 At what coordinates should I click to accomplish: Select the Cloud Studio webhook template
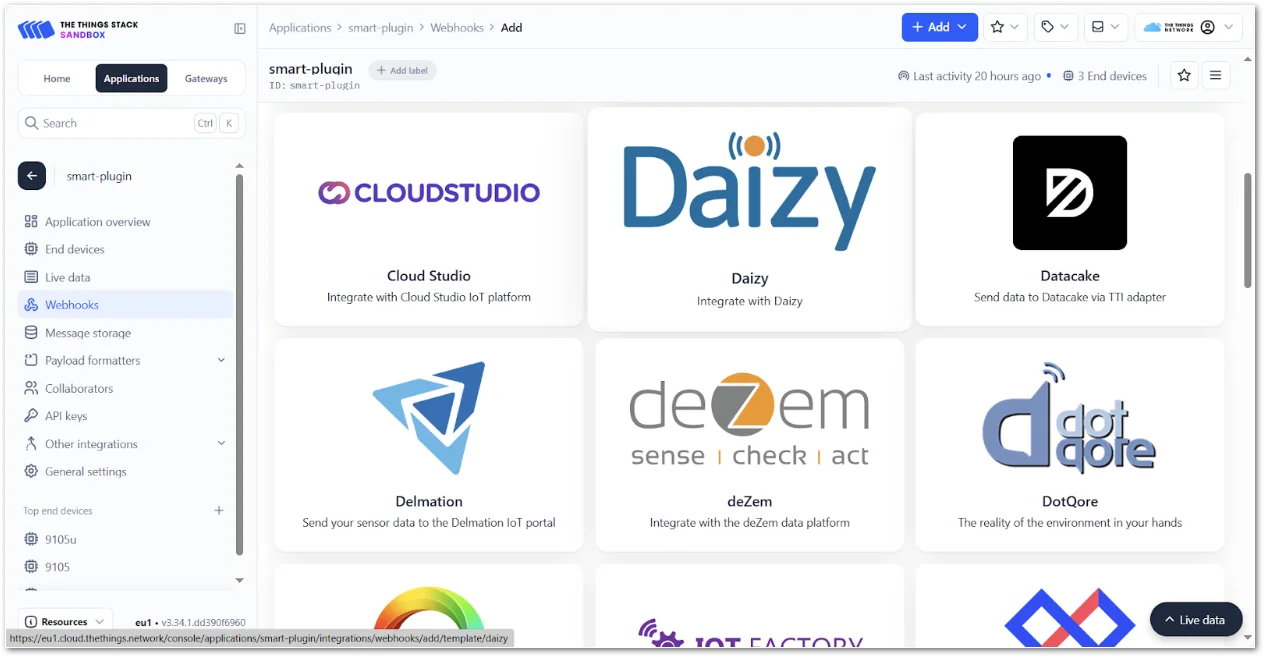428,219
